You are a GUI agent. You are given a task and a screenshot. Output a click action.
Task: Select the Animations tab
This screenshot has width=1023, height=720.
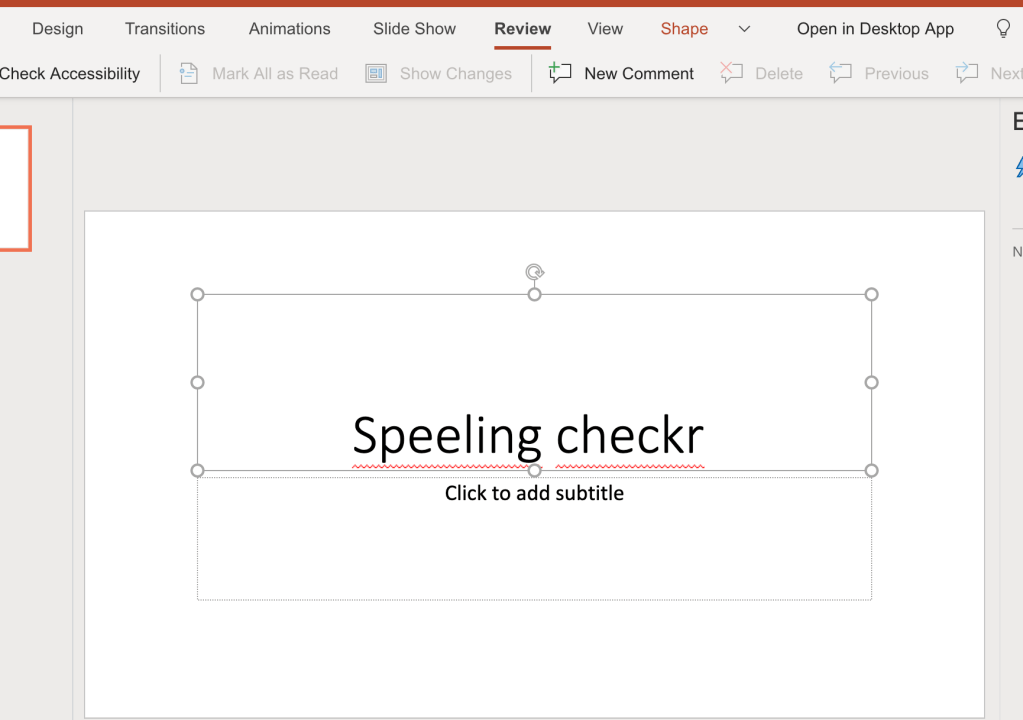(x=289, y=29)
